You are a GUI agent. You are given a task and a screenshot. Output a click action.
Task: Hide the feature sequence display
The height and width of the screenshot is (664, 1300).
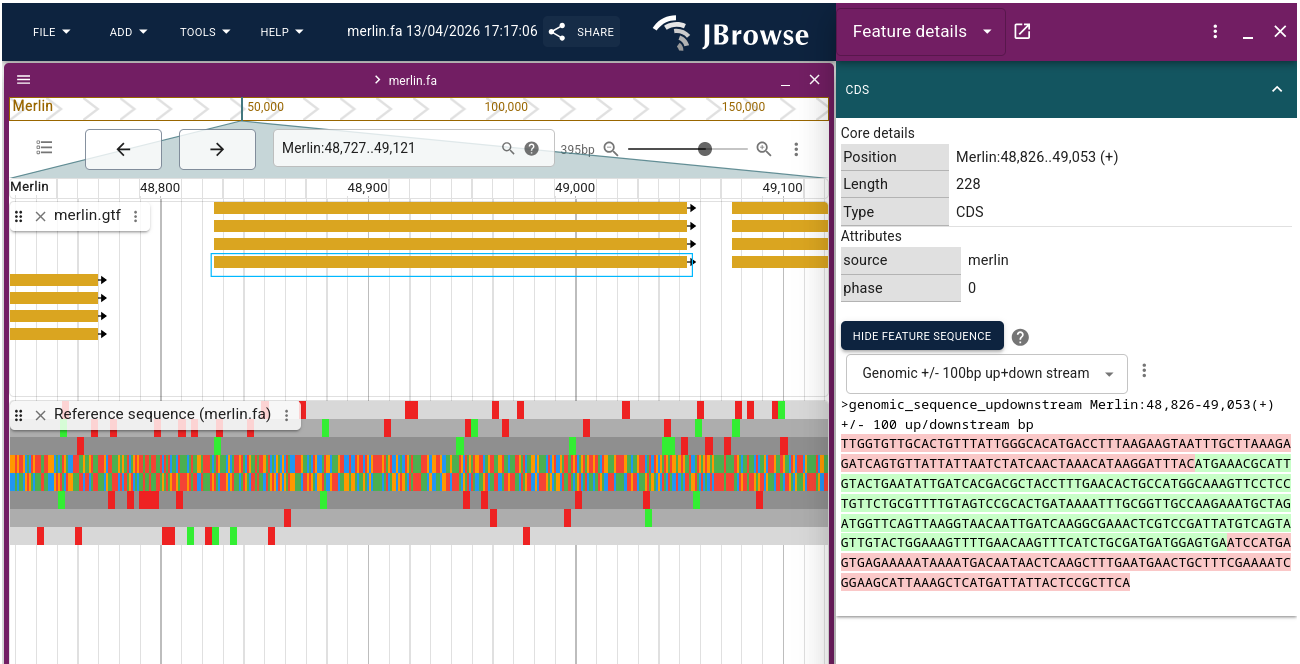pos(921,336)
